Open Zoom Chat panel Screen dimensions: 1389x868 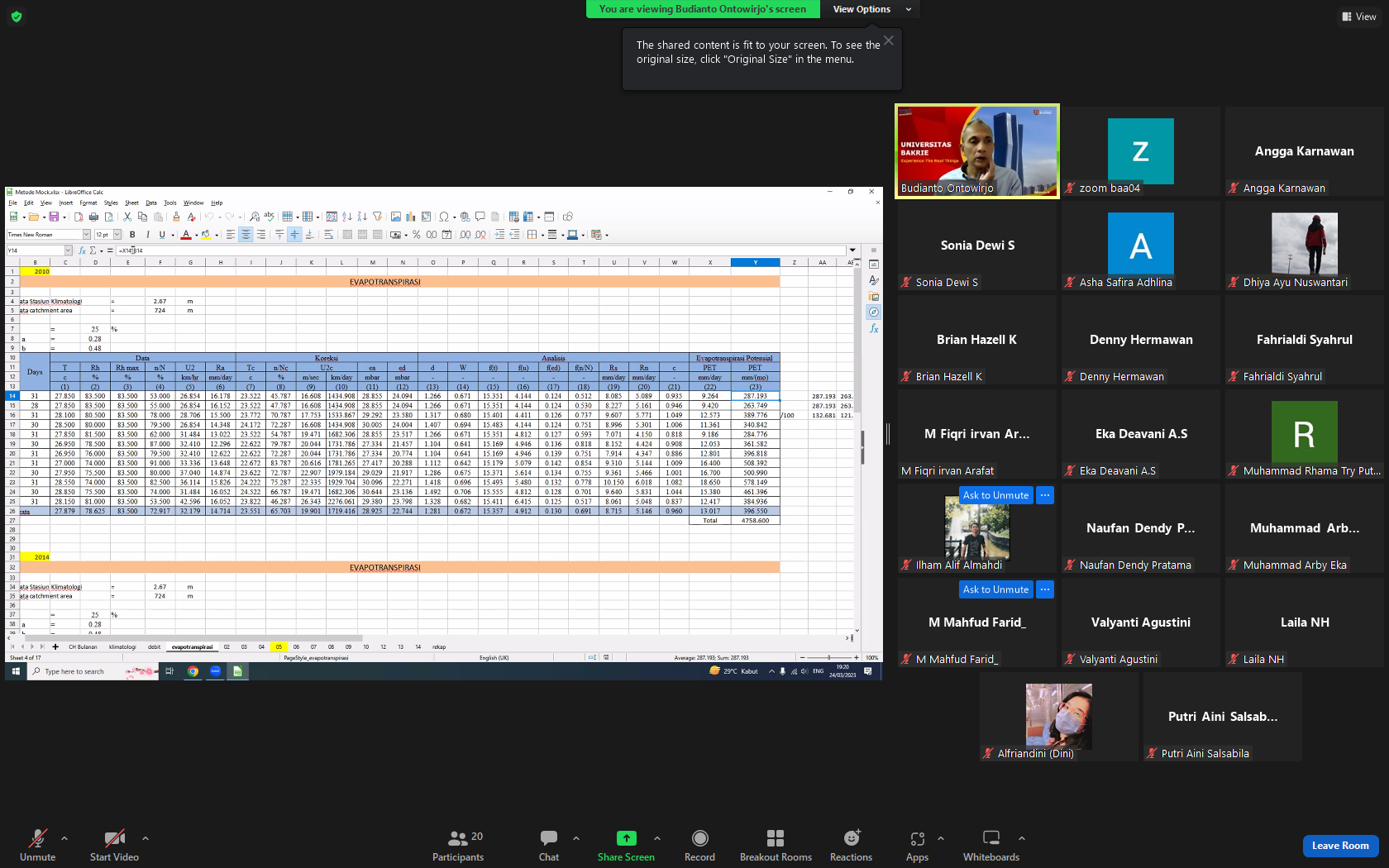click(549, 846)
